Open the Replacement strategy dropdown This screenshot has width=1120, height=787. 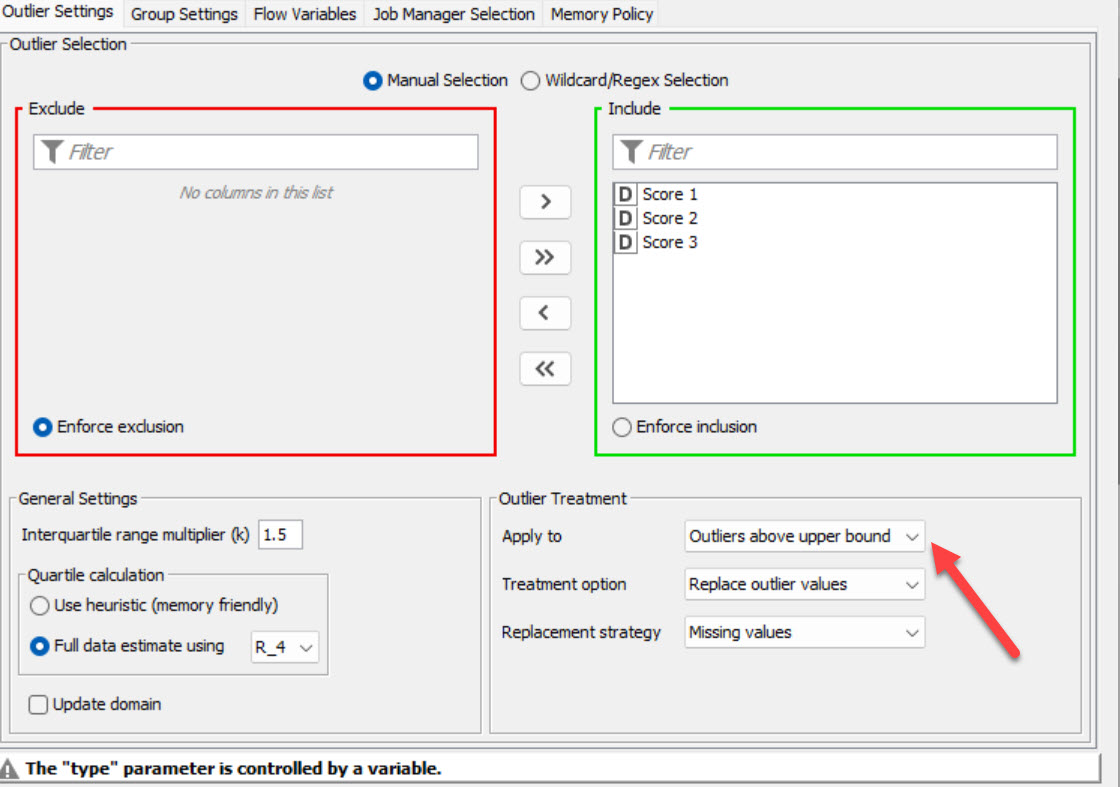click(804, 632)
